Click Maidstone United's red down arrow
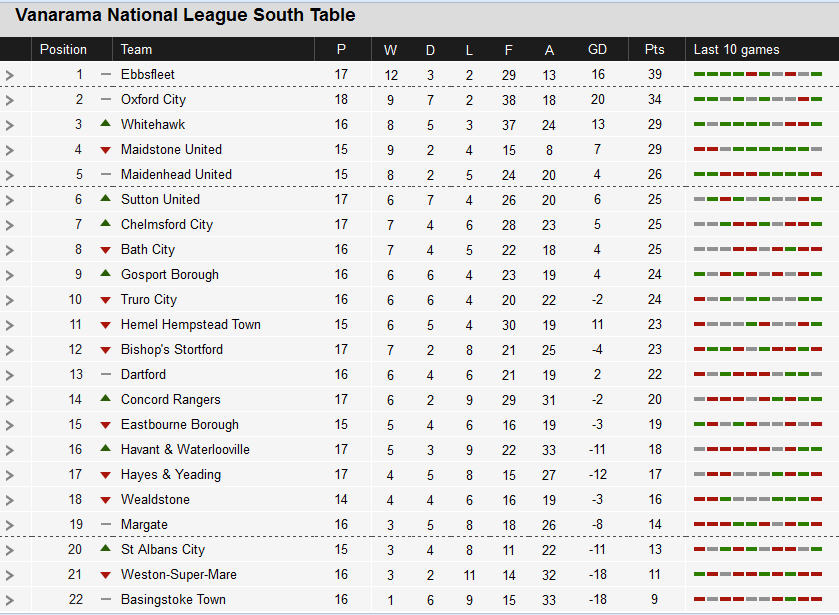 105,150
